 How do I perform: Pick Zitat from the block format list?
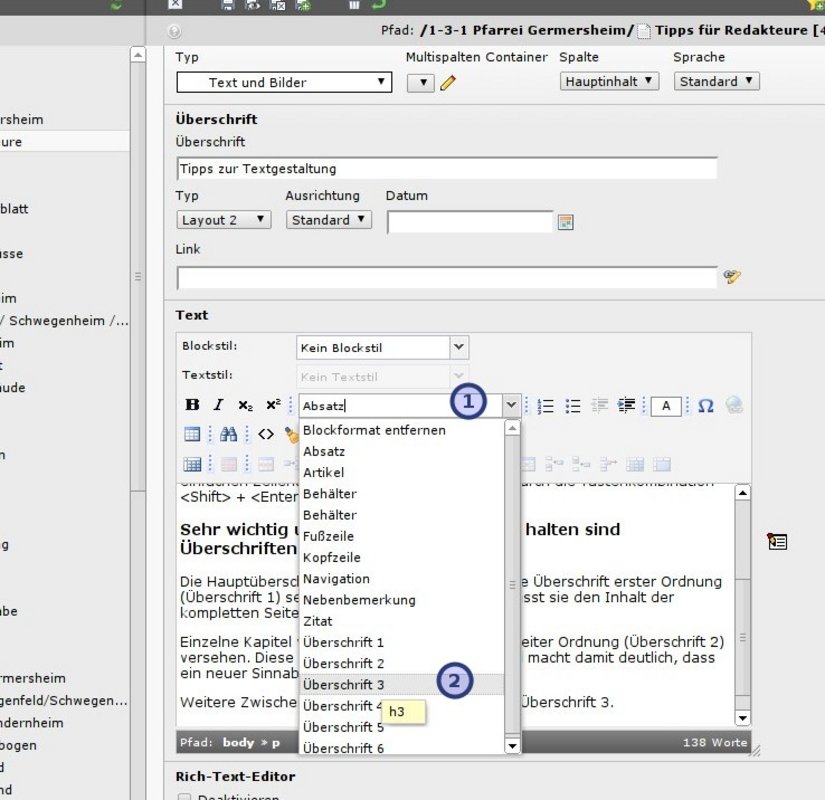point(320,621)
